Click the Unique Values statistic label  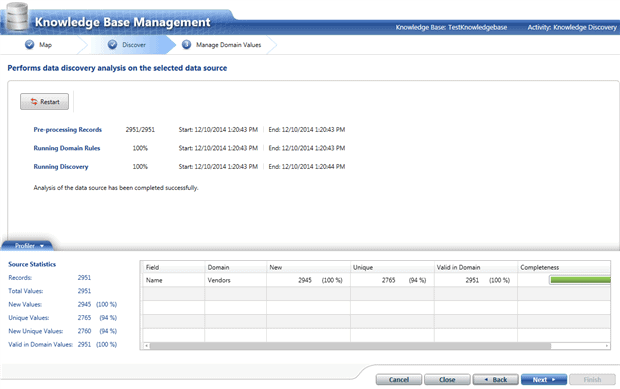[x=28, y=318]
